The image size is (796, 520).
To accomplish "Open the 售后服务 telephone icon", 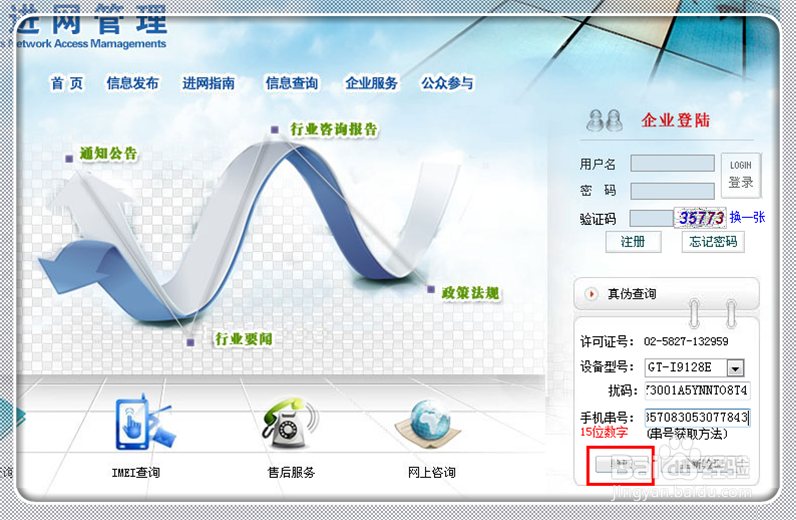I will [290, 422].
